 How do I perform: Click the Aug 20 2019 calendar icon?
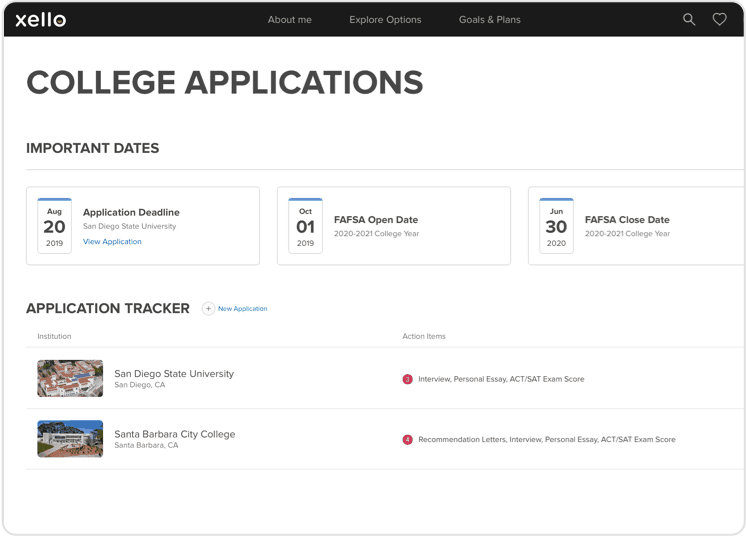(x=54, y=226)
